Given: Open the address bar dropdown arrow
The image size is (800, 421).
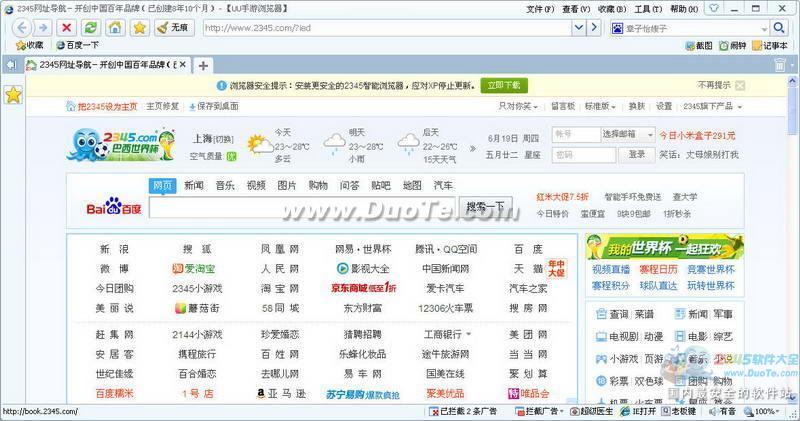Looking at the screenshot, I should (x=579, y=28).
